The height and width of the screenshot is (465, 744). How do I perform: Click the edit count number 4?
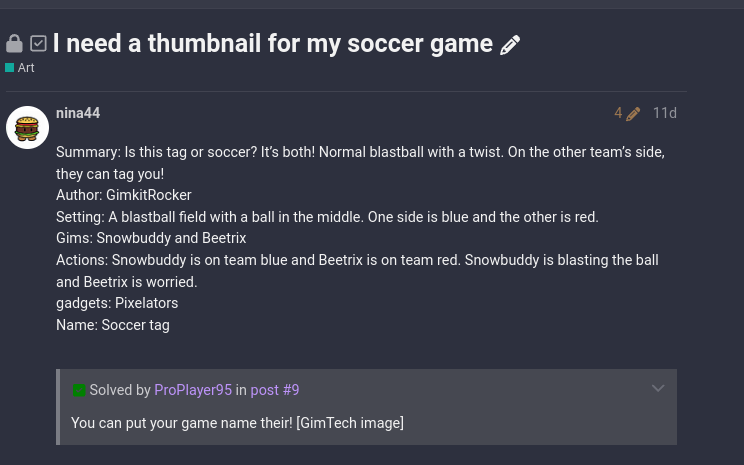(x=618, y=113)
